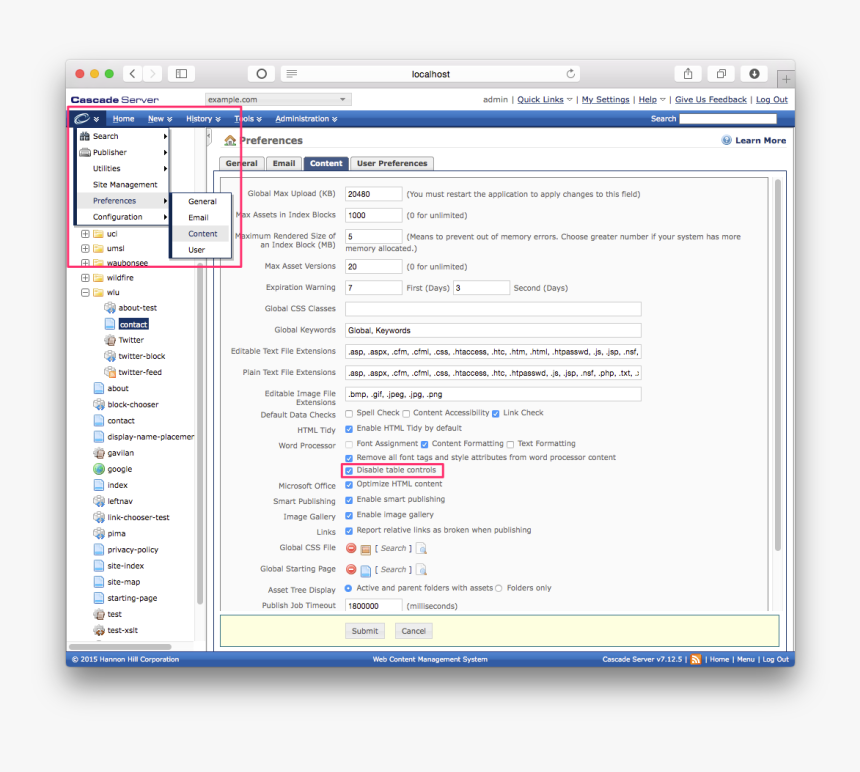Open Safari share button
The height and width of the screenshot is (772, 860).
[x=688, y=73]
